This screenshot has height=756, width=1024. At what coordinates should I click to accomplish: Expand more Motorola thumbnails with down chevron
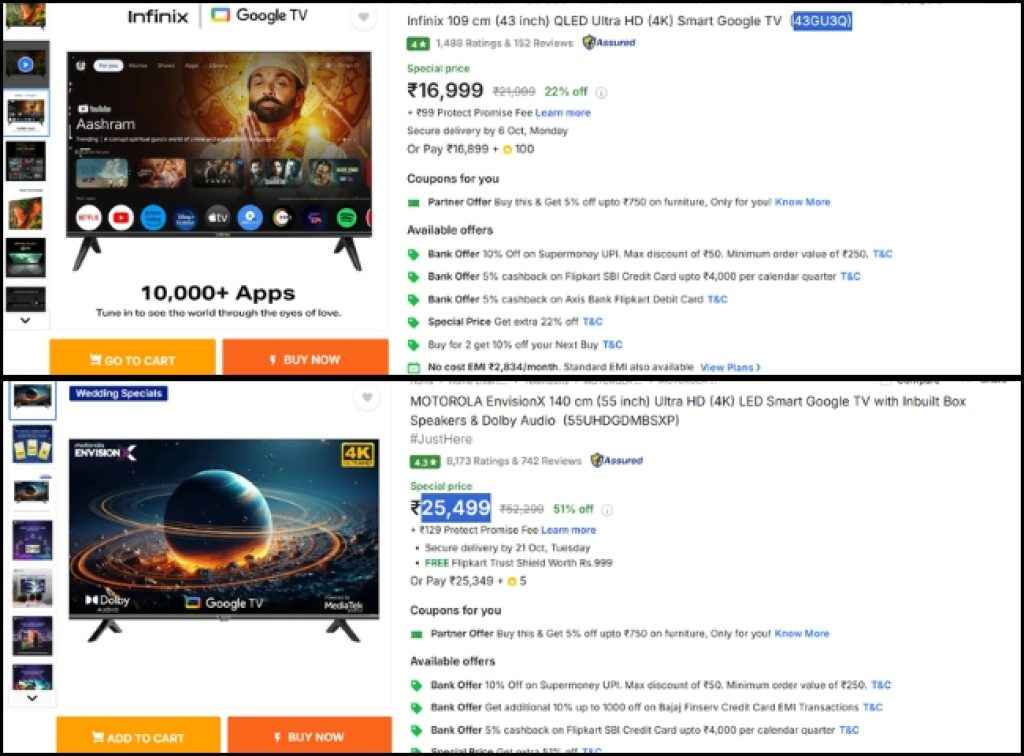[32, 698]
